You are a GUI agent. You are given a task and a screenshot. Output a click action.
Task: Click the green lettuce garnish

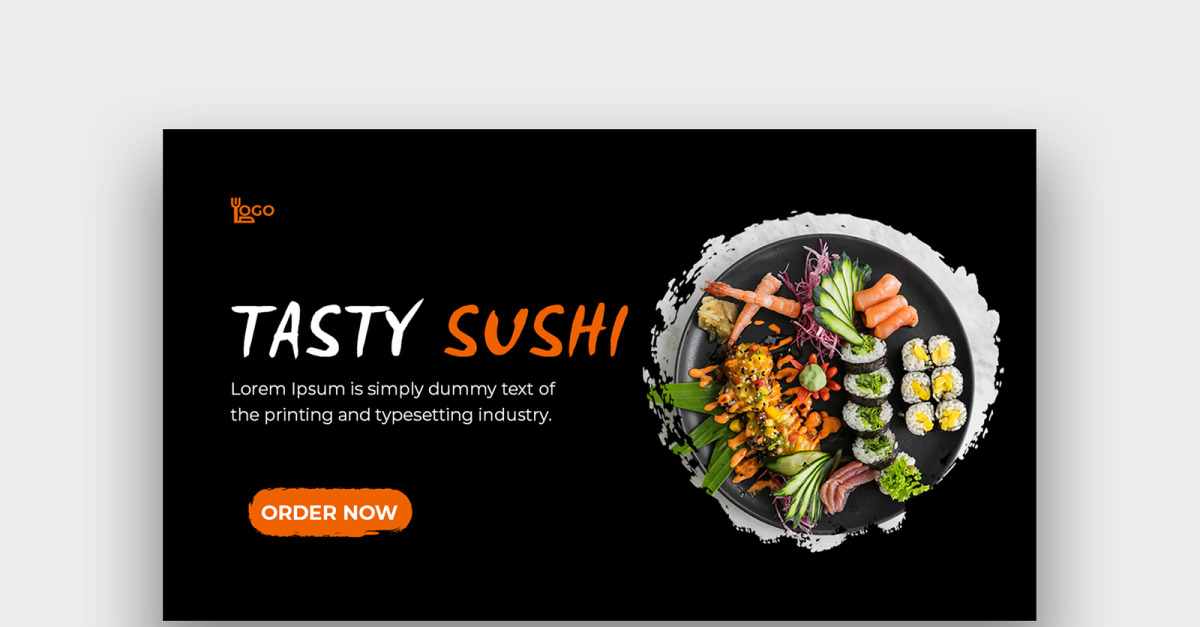(x=902, y=478)
